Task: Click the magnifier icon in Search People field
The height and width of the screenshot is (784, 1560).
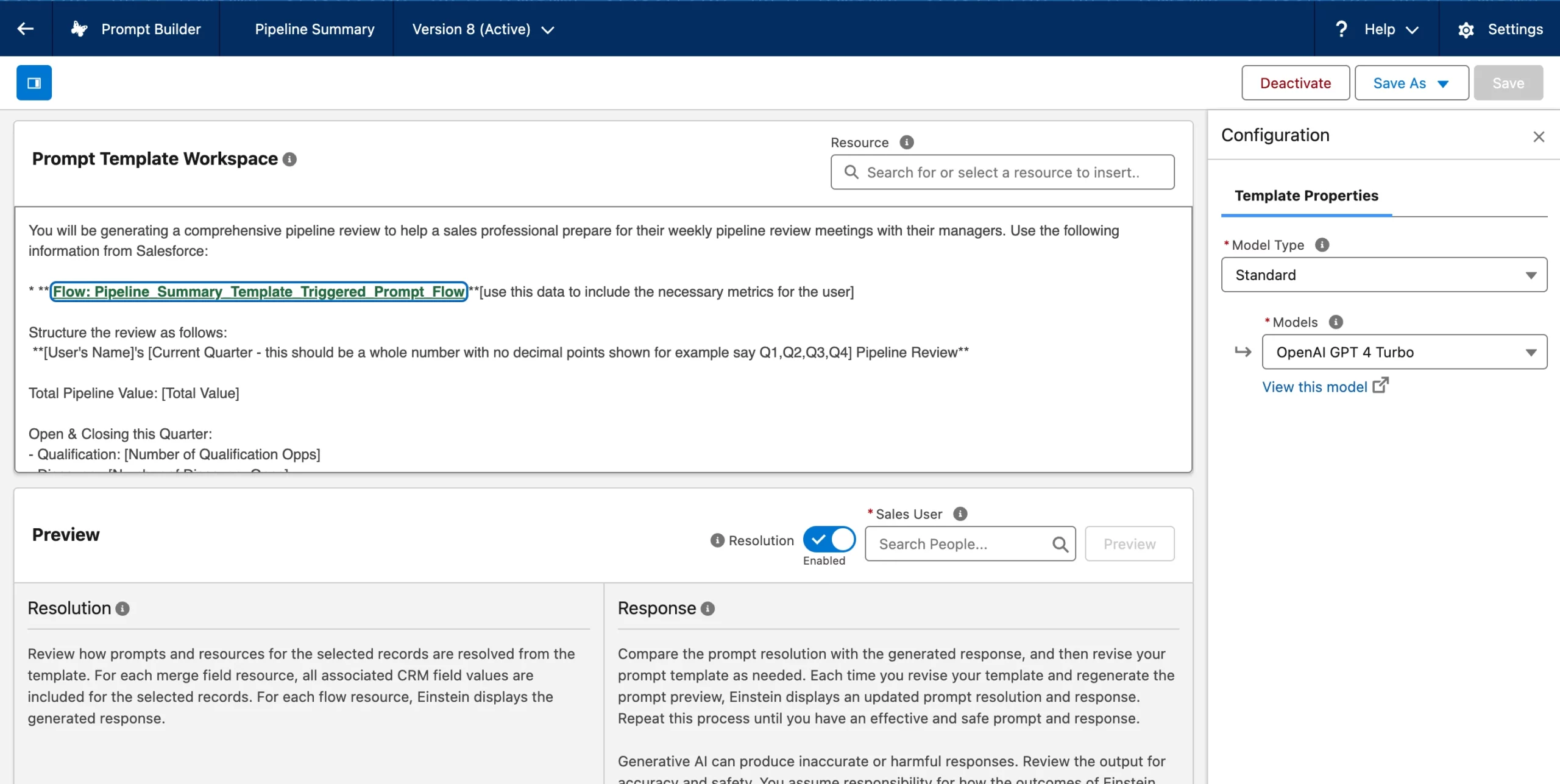Action: pos(1061,543)
